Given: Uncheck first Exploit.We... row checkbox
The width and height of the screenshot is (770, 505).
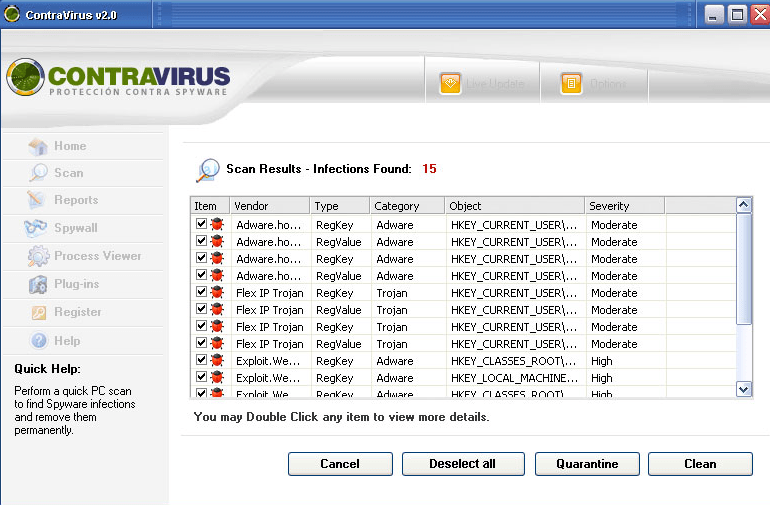Looking at the screenshot, I should tap(201, 361).
